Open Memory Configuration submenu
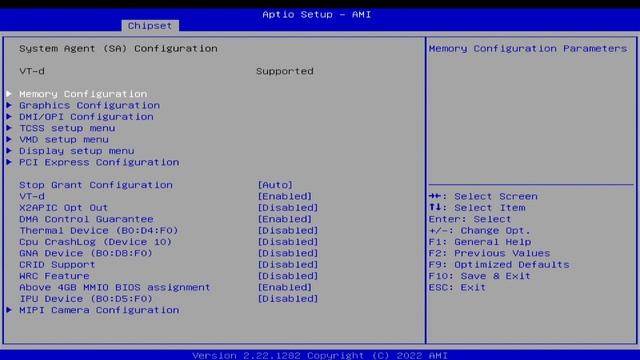 coord(83,94)
